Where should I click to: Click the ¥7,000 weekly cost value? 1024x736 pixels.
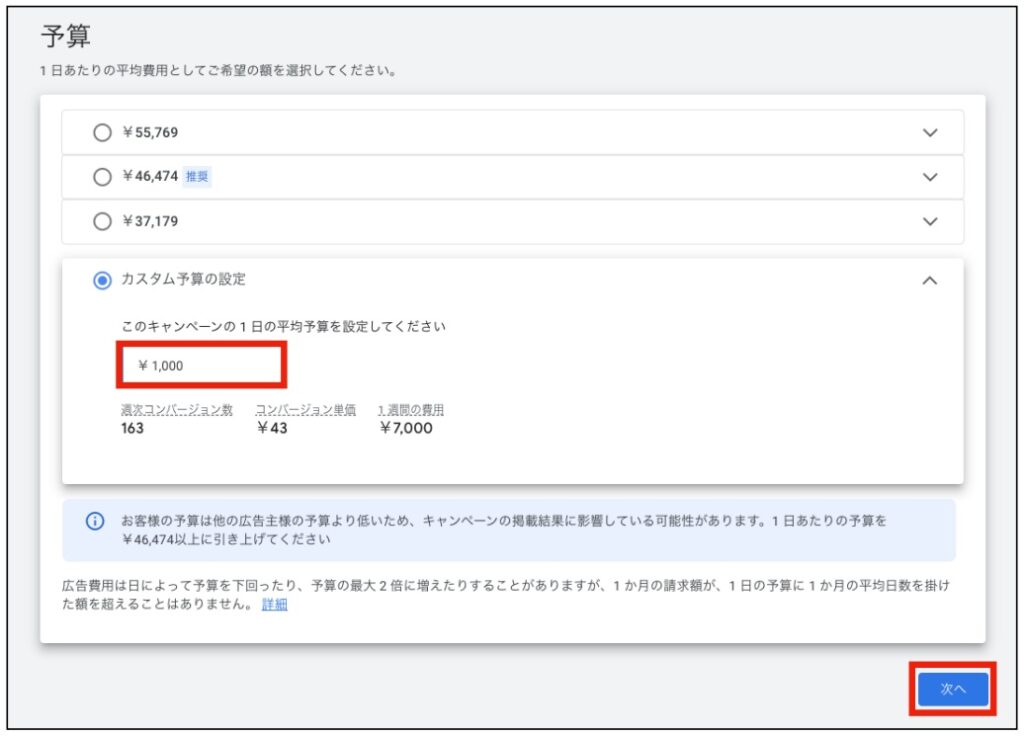406,428
